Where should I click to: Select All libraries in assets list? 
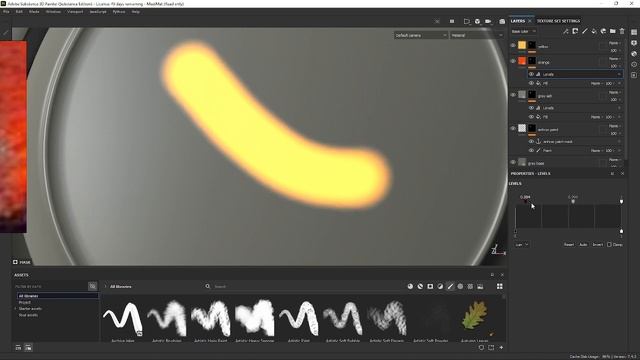pyautogui.click(x=58, y=296)
